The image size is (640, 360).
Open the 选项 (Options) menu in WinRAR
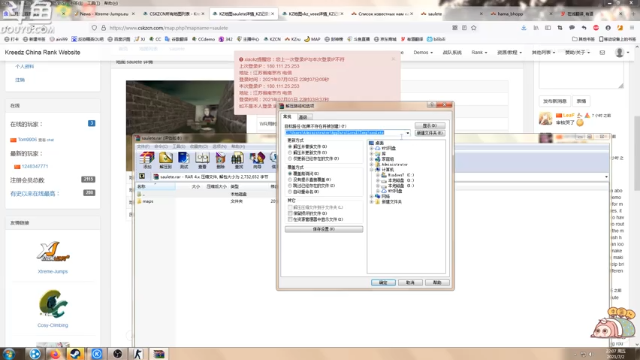(220, 146)
